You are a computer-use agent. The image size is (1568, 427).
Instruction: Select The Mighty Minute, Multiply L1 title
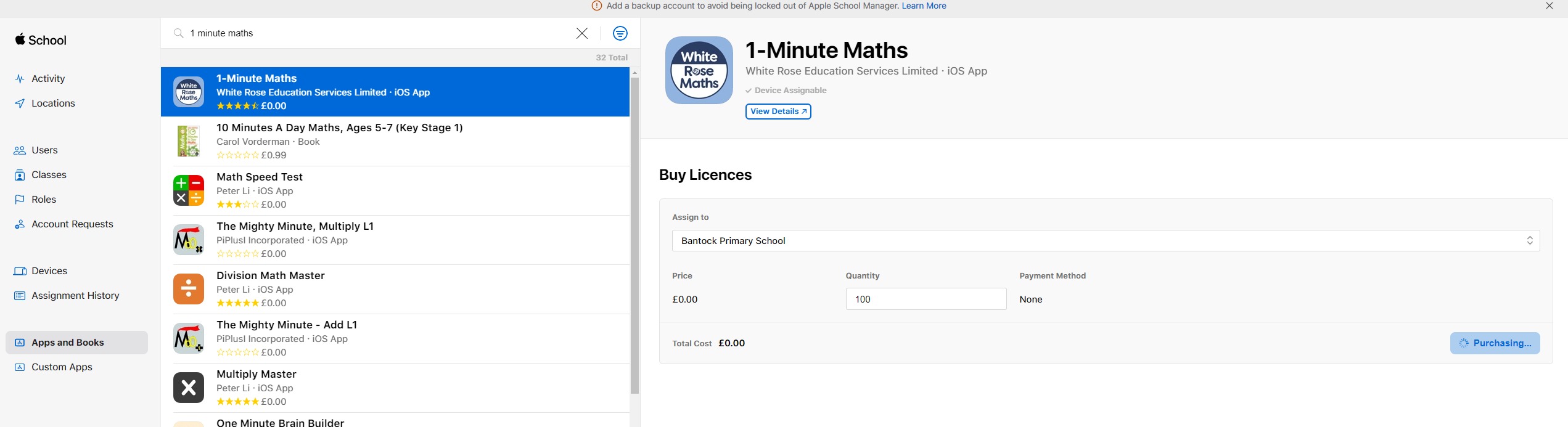295,226
